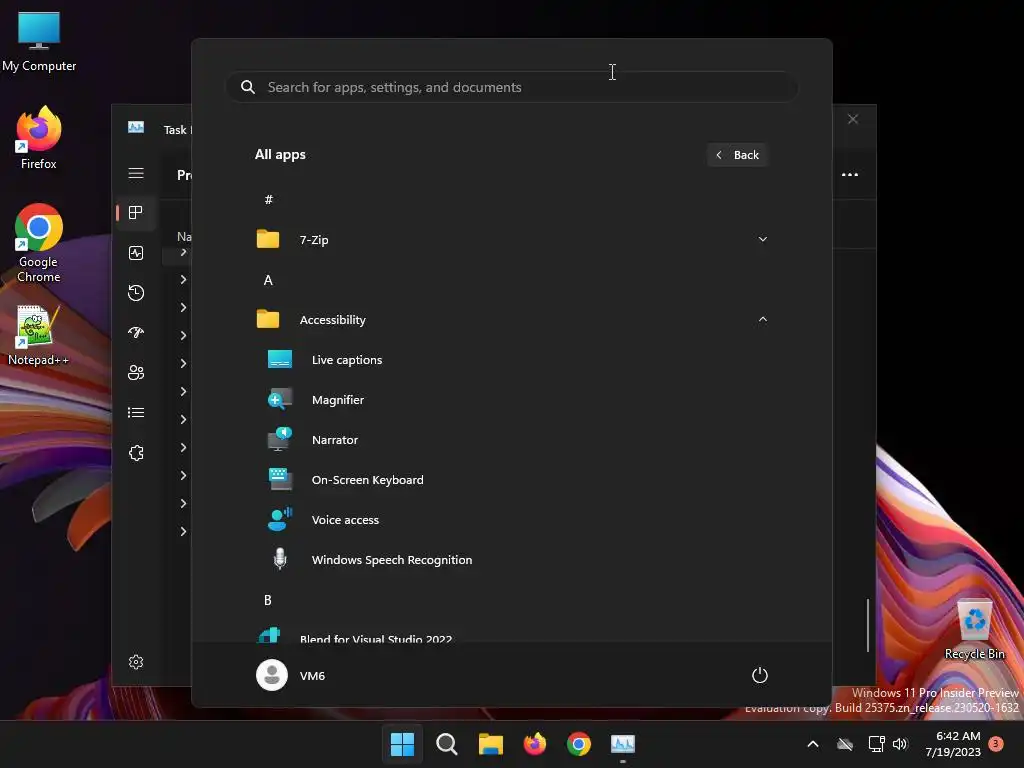
Task: Click the search apps input field
Action: [511, 87]
